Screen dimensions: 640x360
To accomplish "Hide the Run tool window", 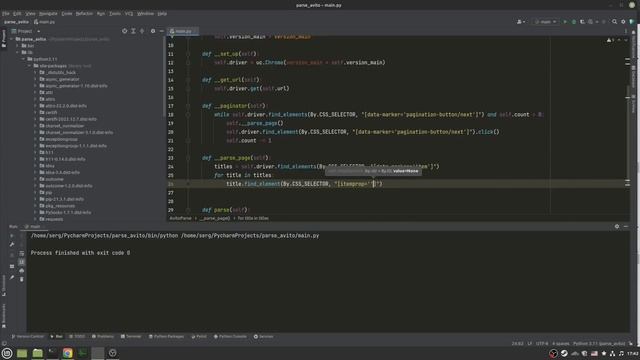I will click(x=626, y=227).
